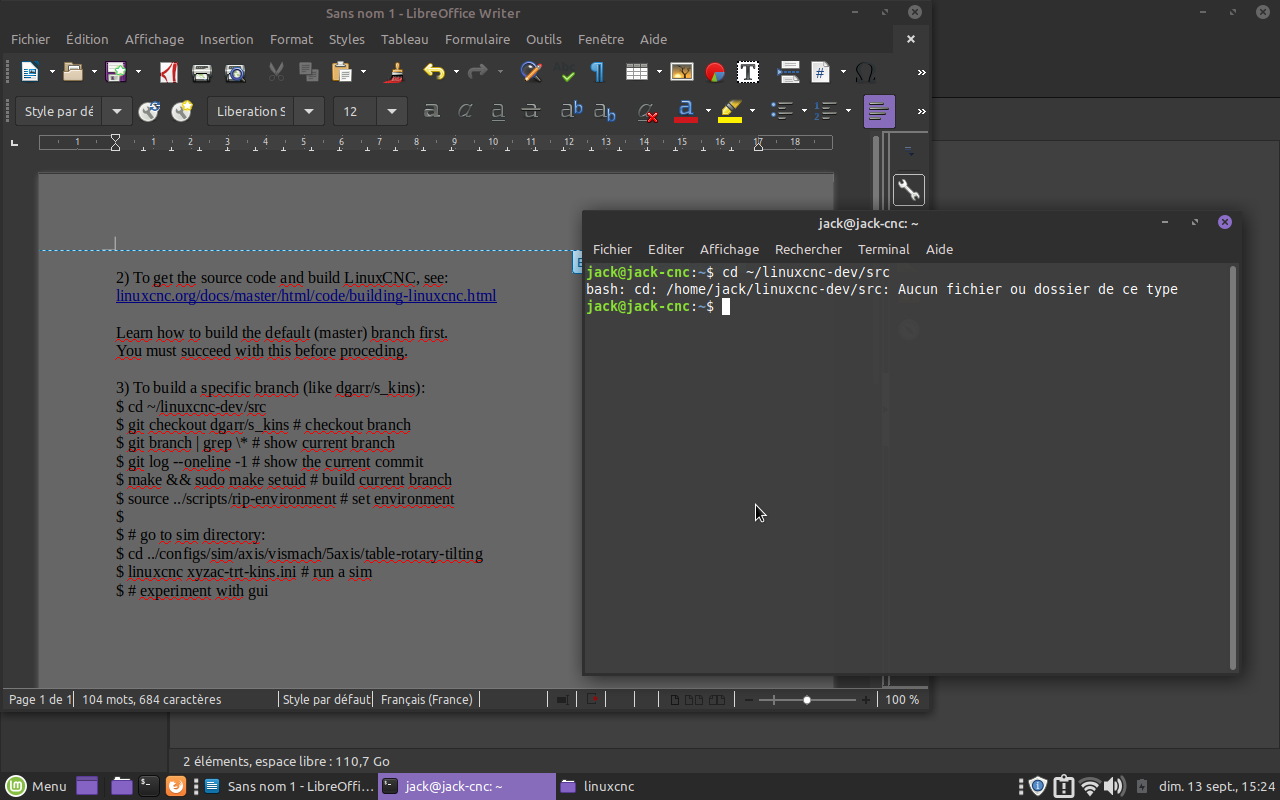Open font name Liberation dropdown arrow
The image size is (1280, 800).
click(x=309, y=111)
